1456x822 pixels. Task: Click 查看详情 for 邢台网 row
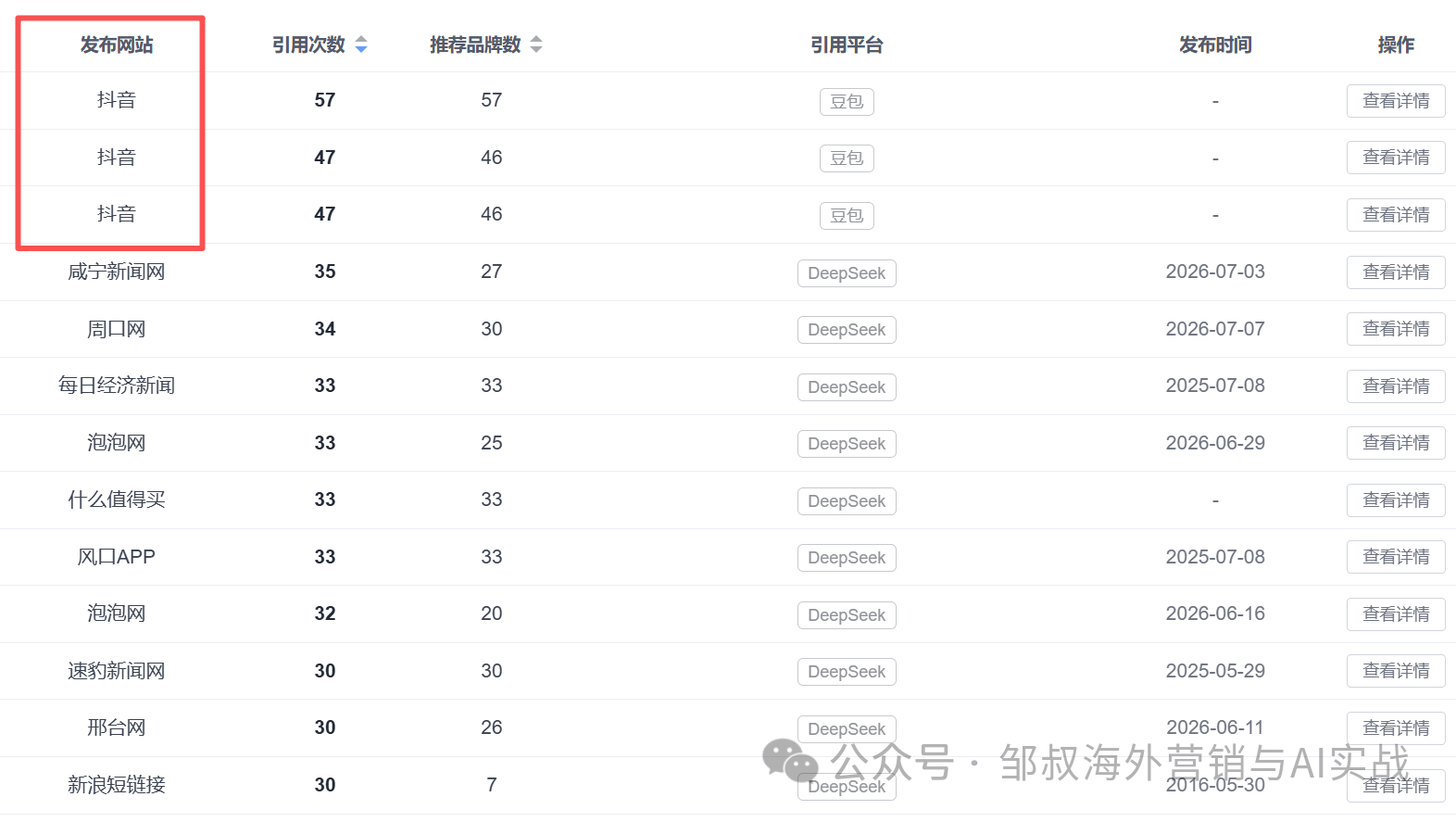tap(1396, 728)
